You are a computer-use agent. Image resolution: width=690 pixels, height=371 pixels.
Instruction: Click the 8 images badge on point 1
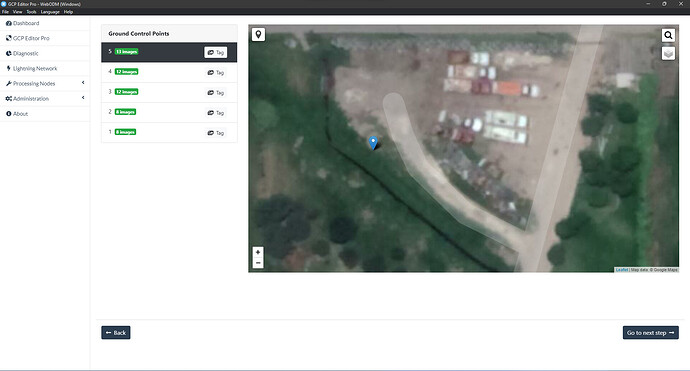(125, 132)
